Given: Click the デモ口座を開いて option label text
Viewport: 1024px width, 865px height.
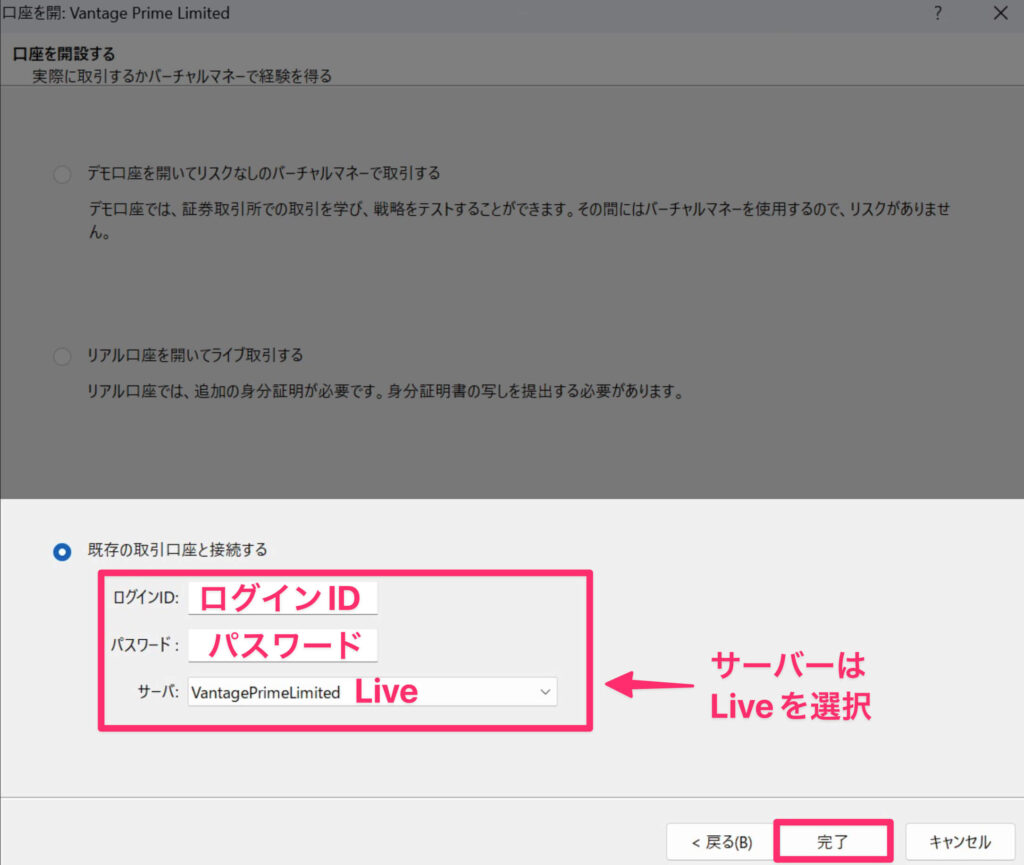Looking at the screenshot, I should tap(261, 173).
